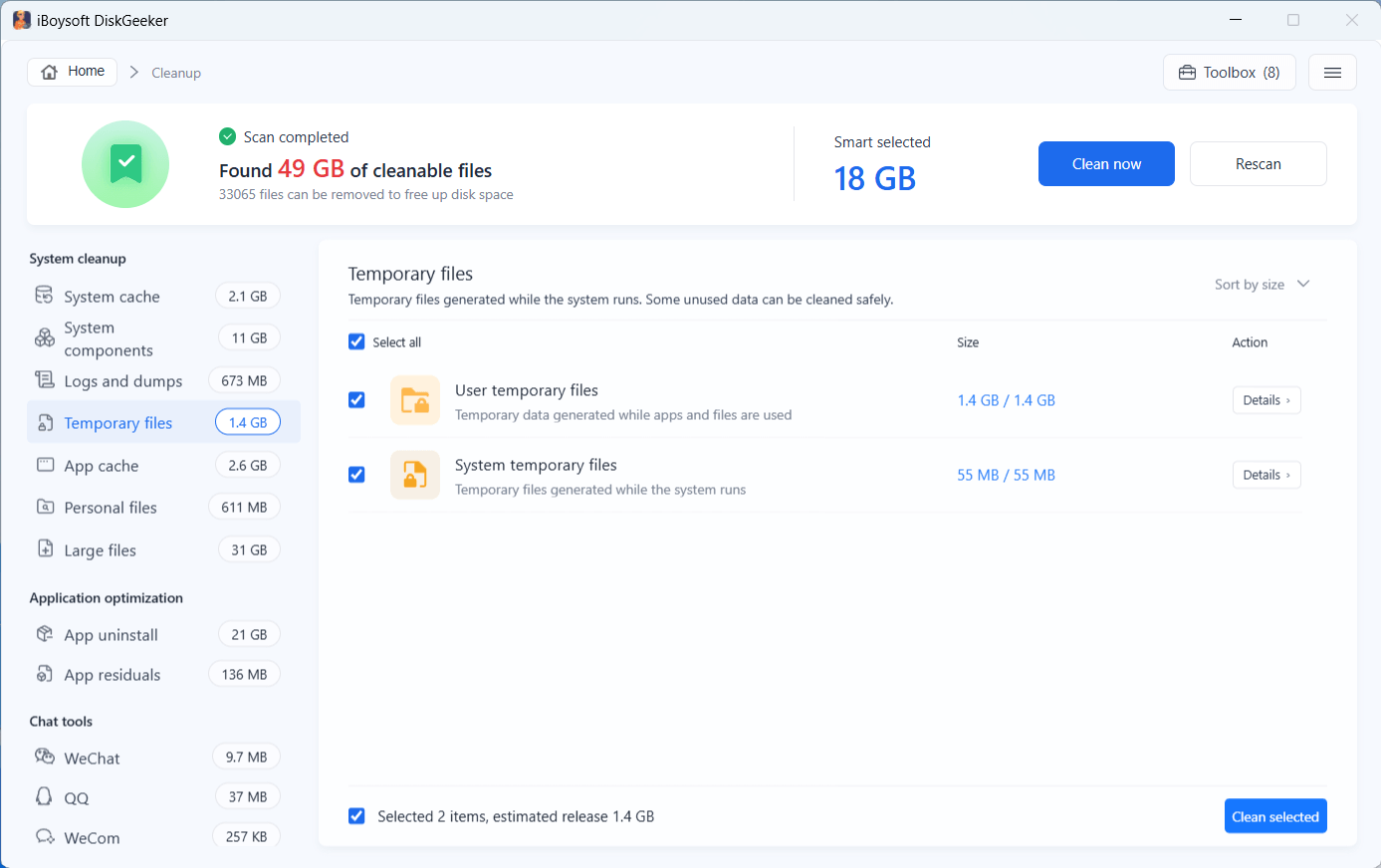1381x868 pixels.
Task: Click the 1.4 GB Temporary files badge
Action: [248, 423]
